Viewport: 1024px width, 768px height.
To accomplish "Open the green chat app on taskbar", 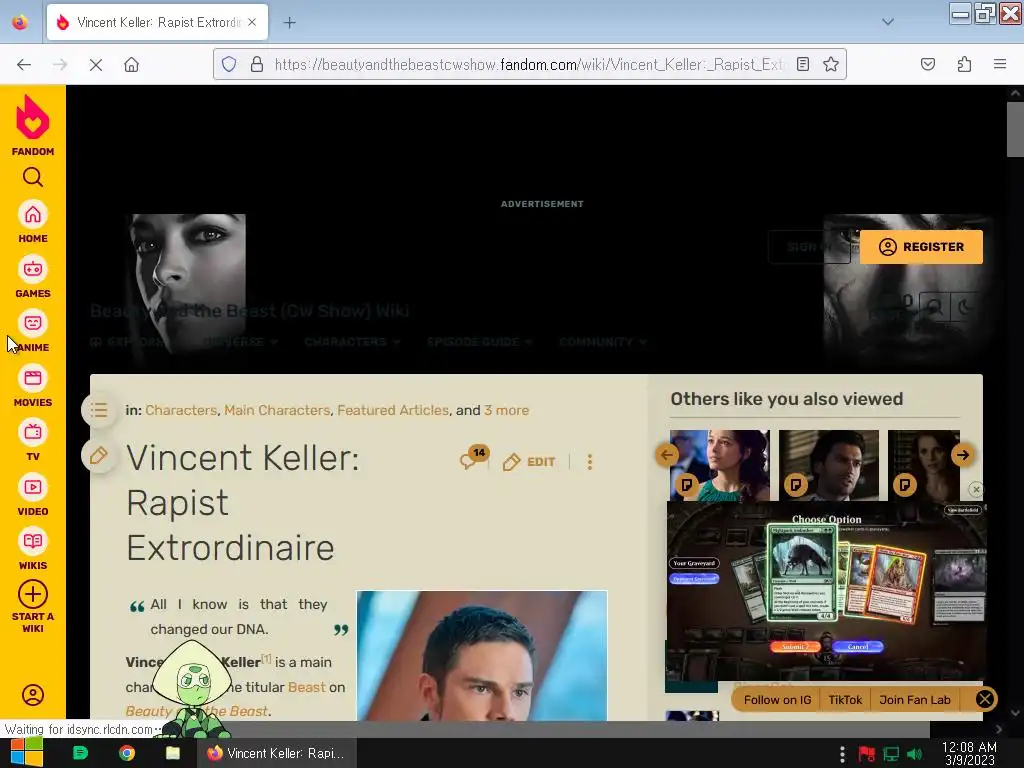I will [x=80, y=753].
